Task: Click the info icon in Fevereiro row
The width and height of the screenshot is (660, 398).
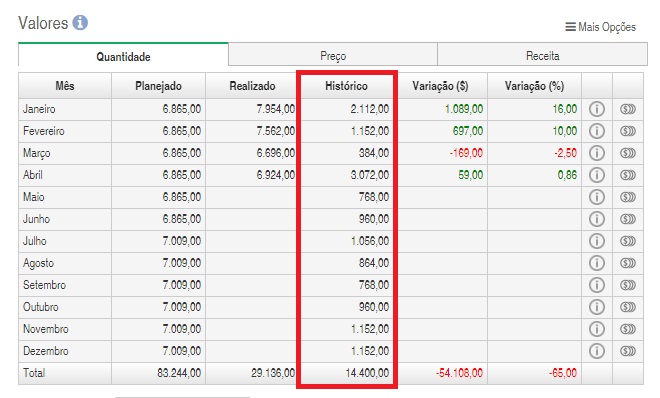Action: click(x=597, y=131)
